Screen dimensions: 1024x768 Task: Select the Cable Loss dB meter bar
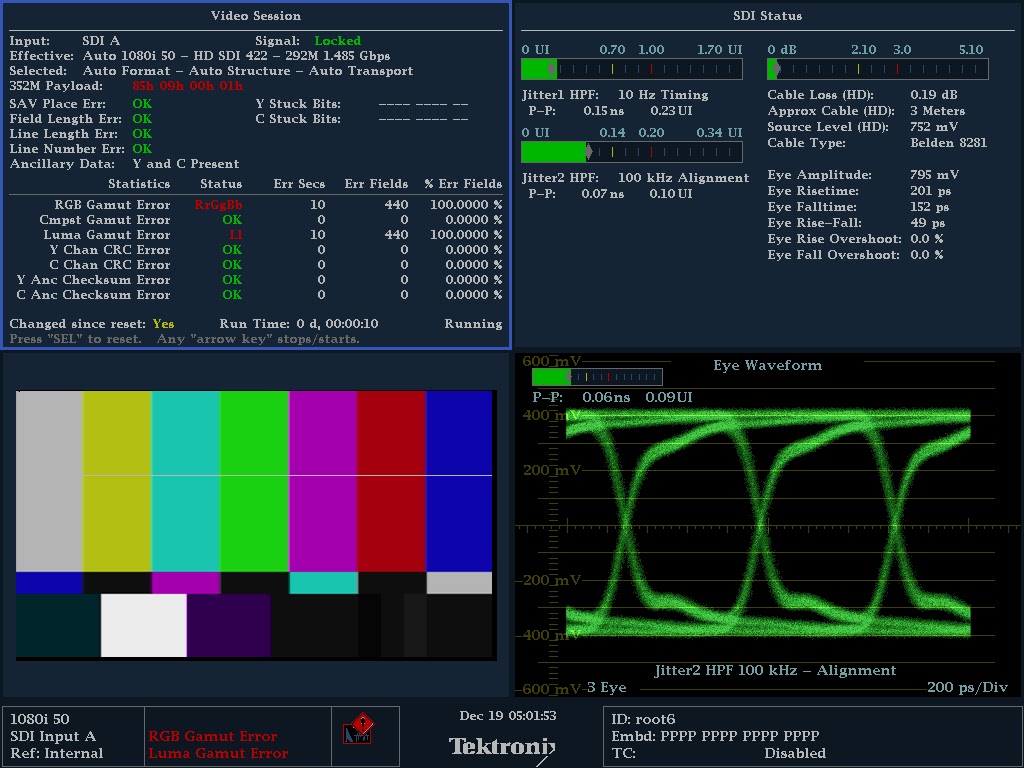click(x=878, y=69)
